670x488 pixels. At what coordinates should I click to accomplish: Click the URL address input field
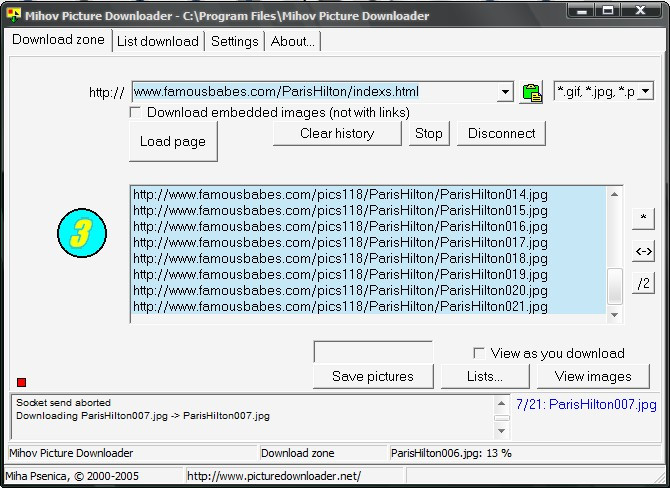[x=314, y=91]
